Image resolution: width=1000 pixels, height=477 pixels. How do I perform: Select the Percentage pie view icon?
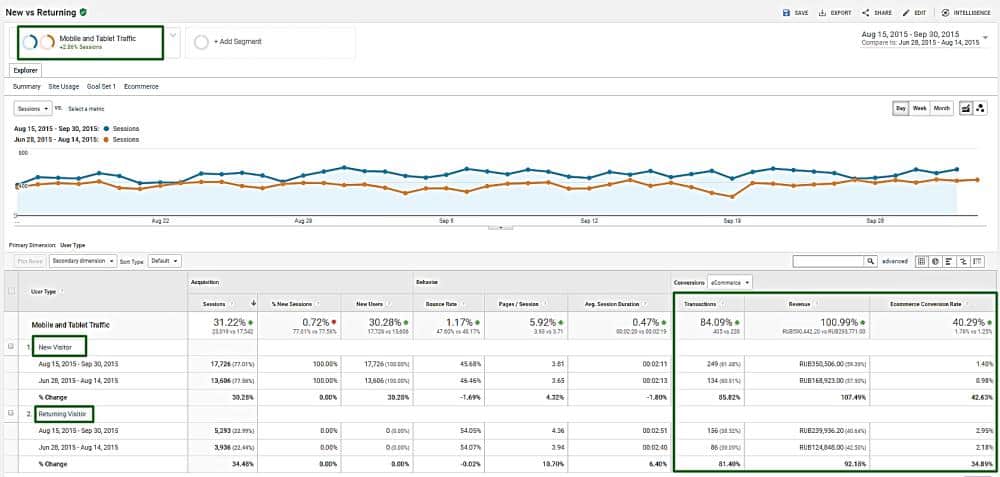tap(936, 261)
